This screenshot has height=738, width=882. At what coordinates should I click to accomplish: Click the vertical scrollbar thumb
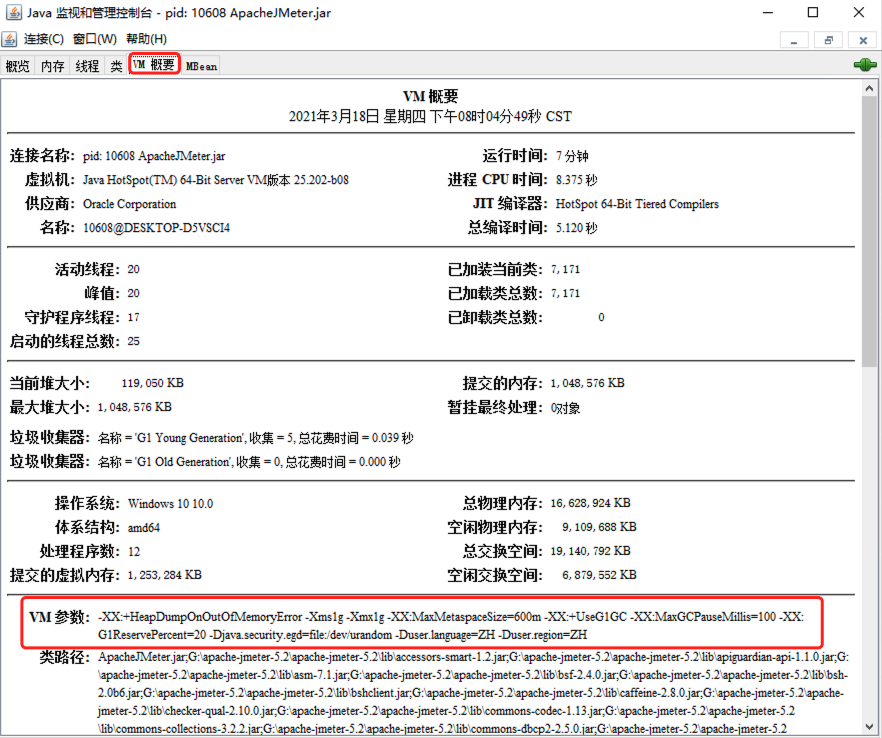[869, 230]
